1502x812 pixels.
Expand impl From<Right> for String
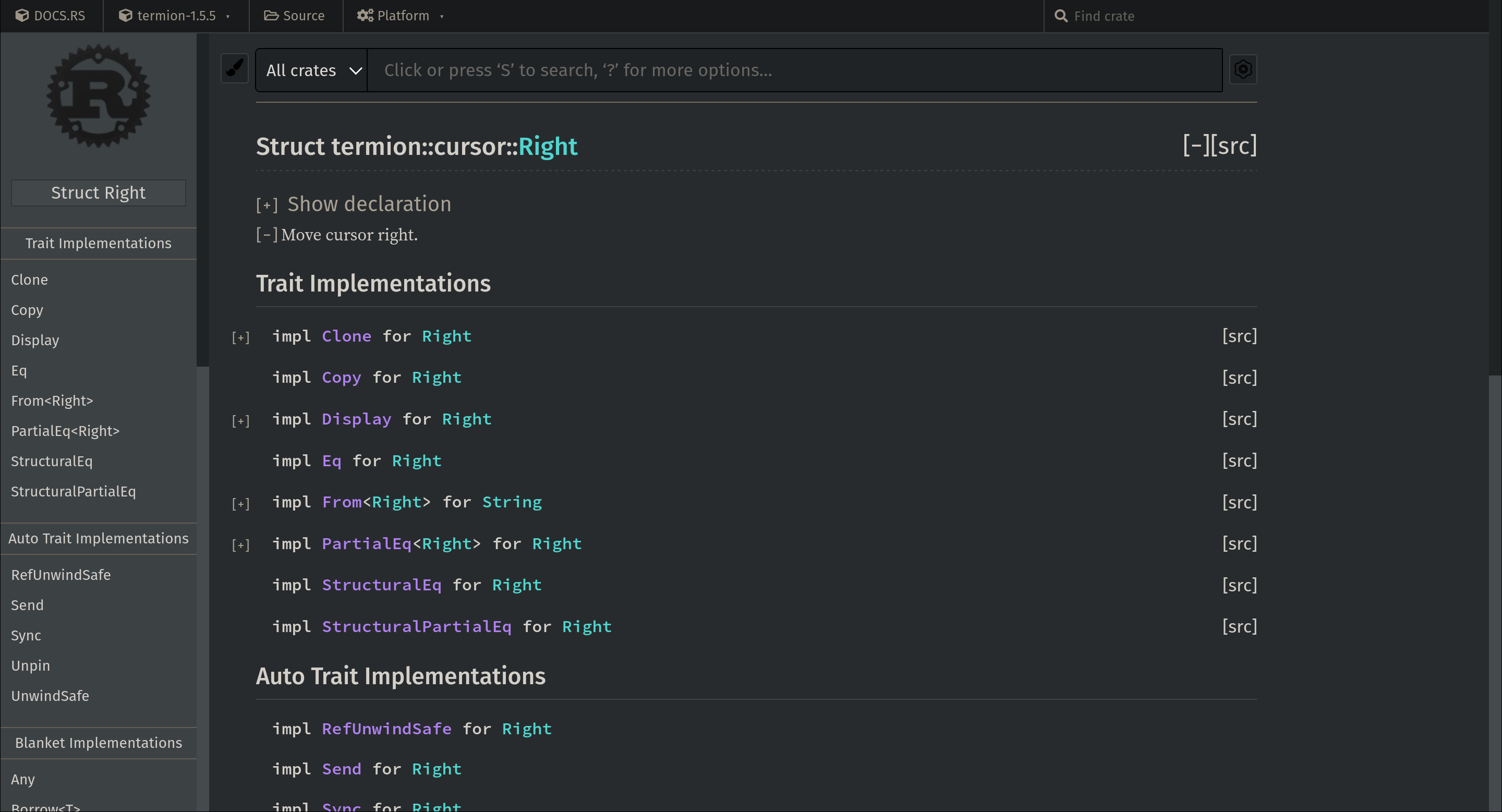coord(240,504)
